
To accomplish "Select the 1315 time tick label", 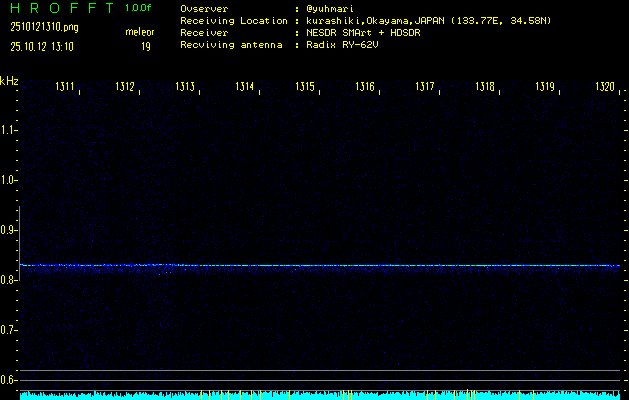I will [x=305, y=87].
